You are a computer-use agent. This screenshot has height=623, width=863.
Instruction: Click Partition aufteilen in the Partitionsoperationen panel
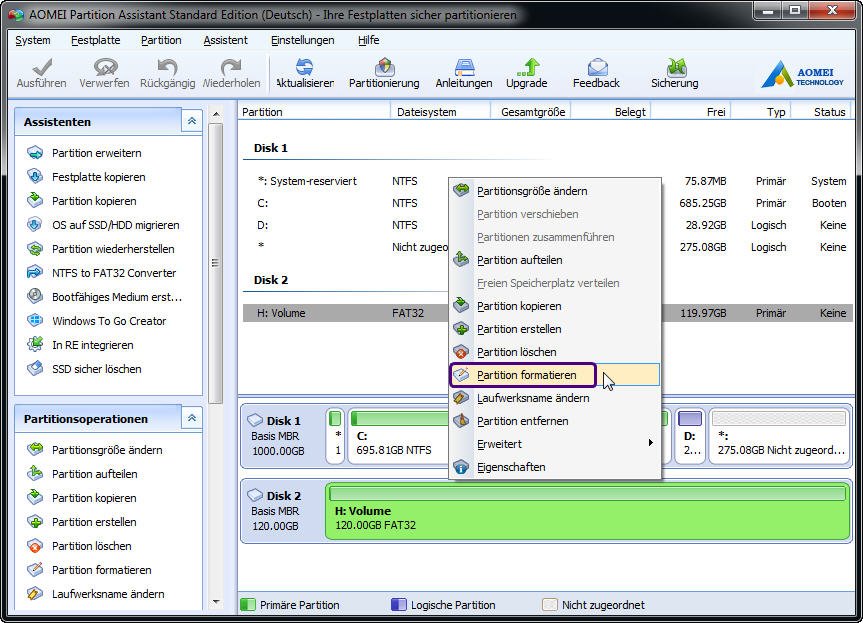point(95,474)
